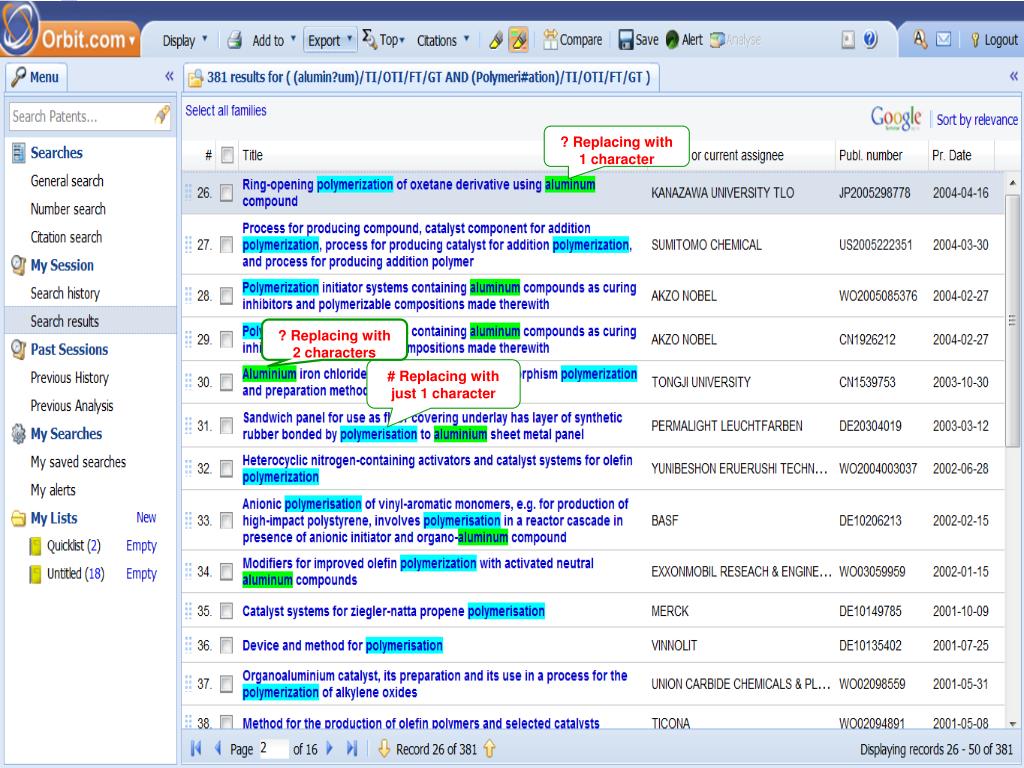Open the Orbit.com logo dropdown
Screen dimensions: 1024x768
[131, 41]
